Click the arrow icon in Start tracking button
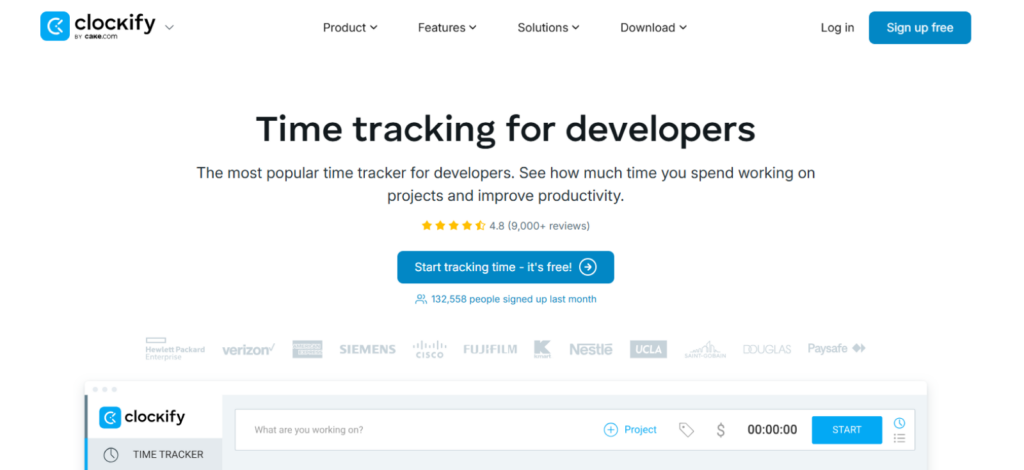Screen dimensions: 1024x470 point(588,267)
